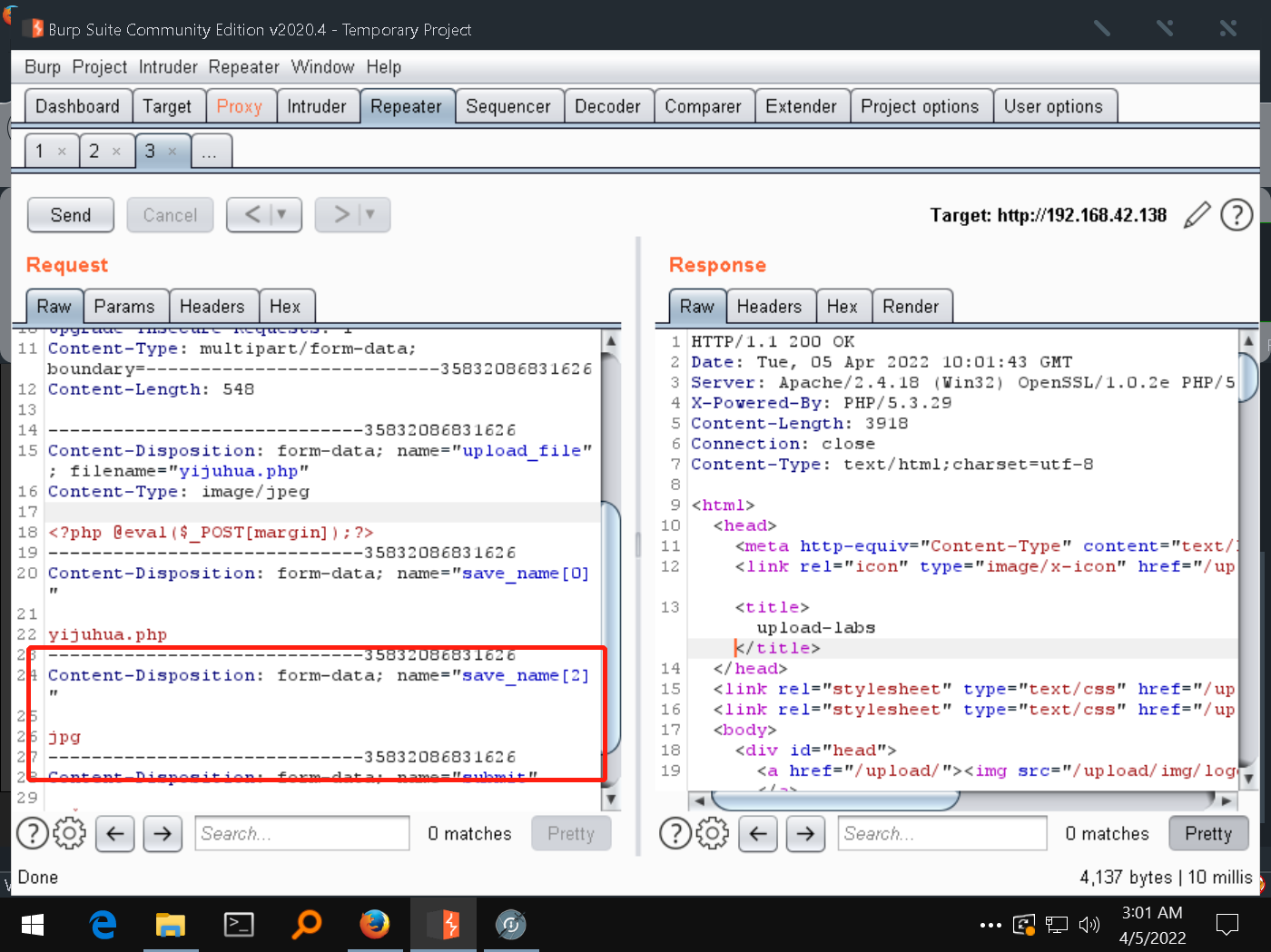Switch to the Dashboard tab
This screenshot has height=952, width=1271.
click(x=77, y=106)
